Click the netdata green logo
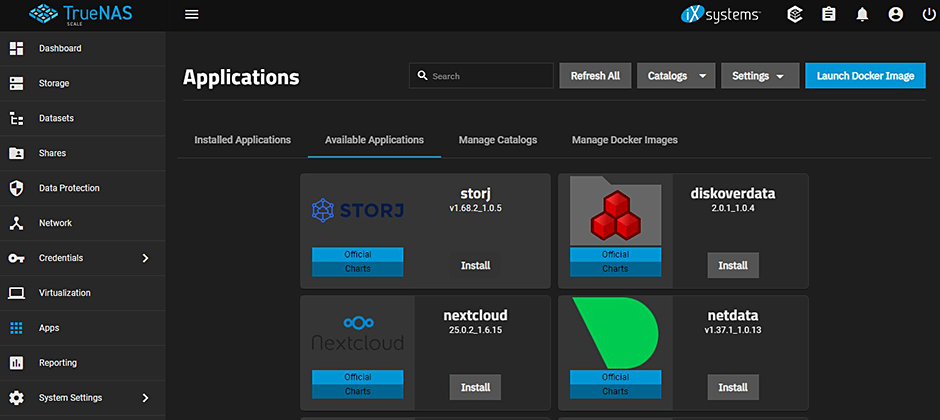Screen dimensions: 940x420 (x=616, y=333)
